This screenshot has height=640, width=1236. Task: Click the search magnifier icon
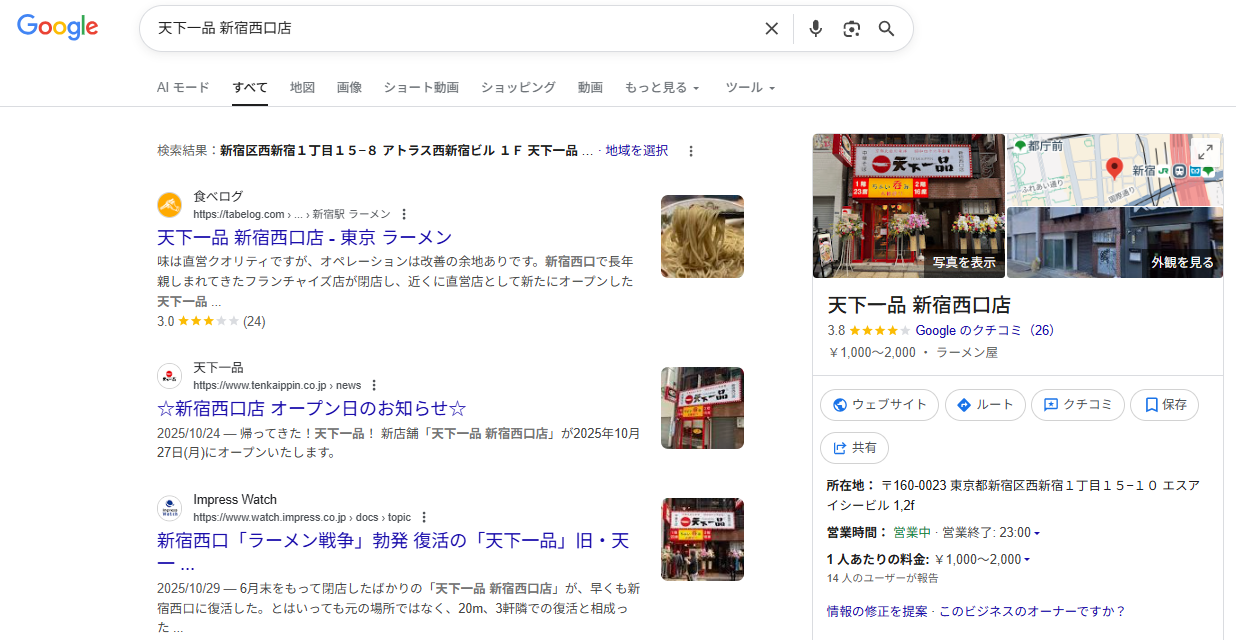coord(886,28)
